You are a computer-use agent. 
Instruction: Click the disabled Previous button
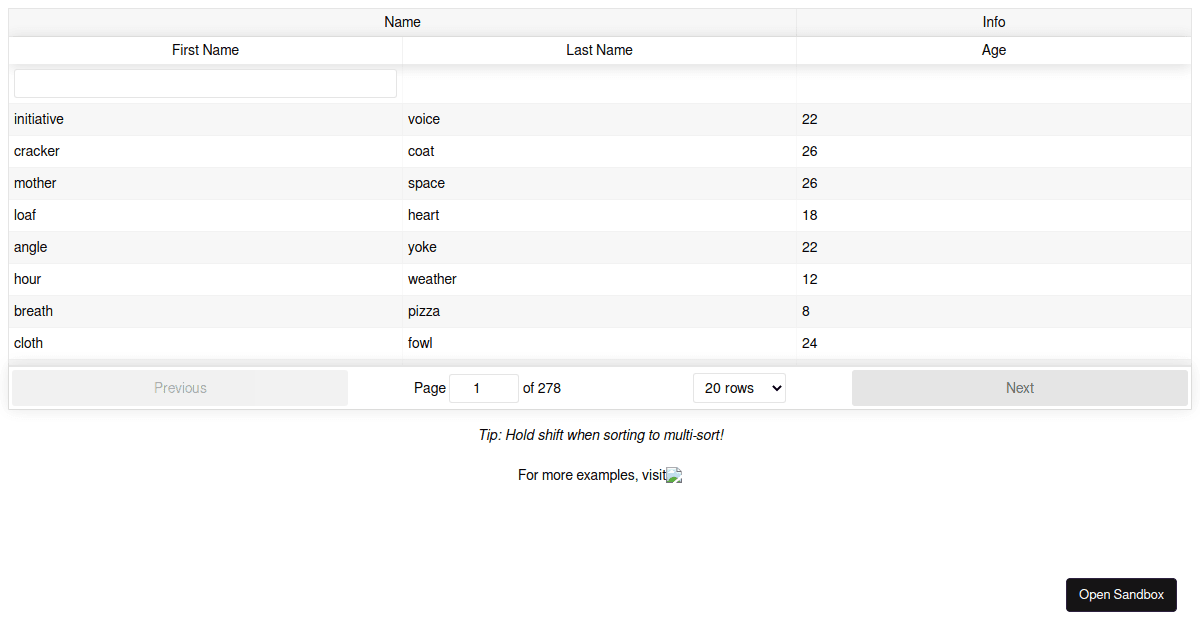[x=180, y=387]
